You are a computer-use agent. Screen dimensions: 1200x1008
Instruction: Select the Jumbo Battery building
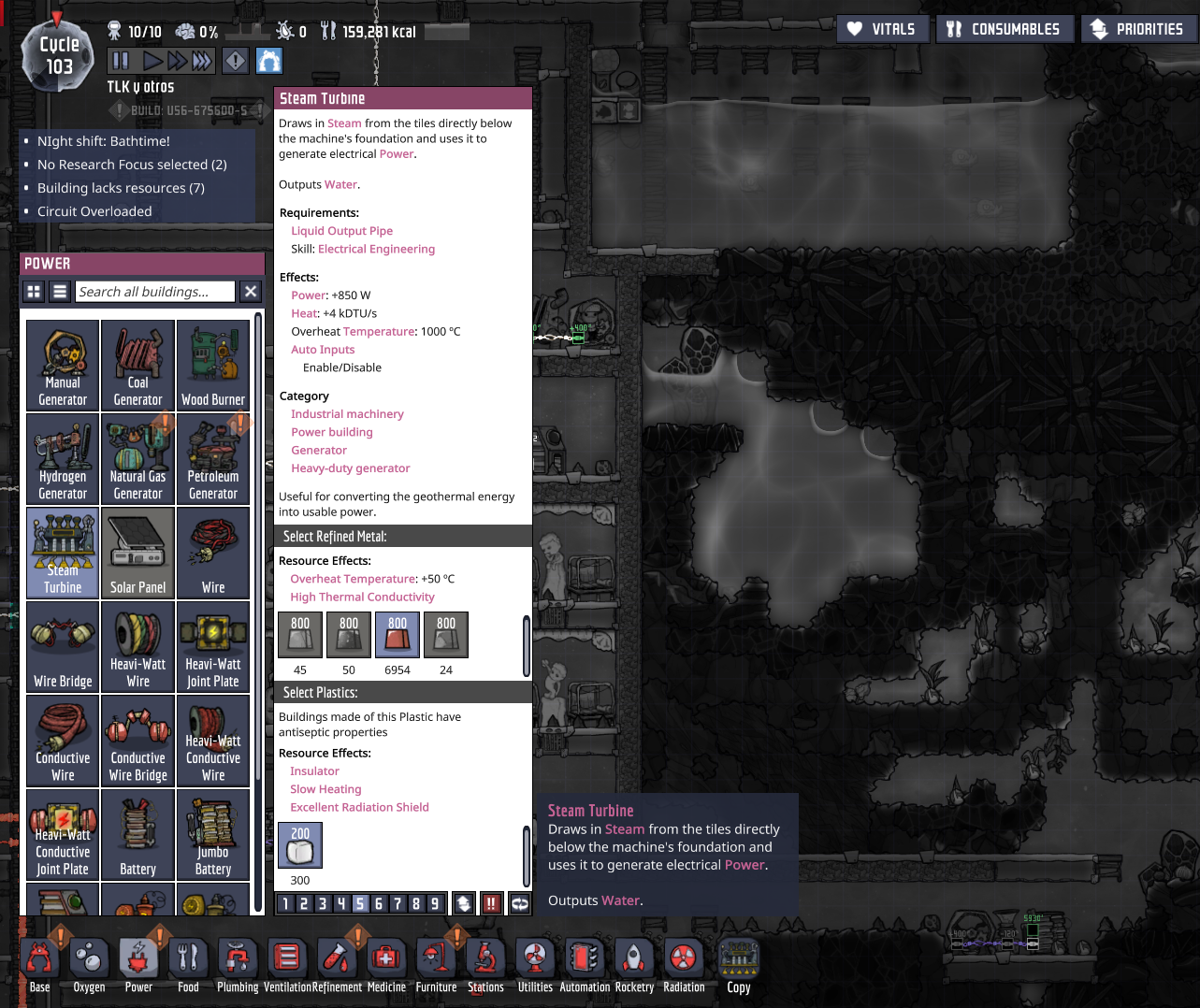point(213,835)
